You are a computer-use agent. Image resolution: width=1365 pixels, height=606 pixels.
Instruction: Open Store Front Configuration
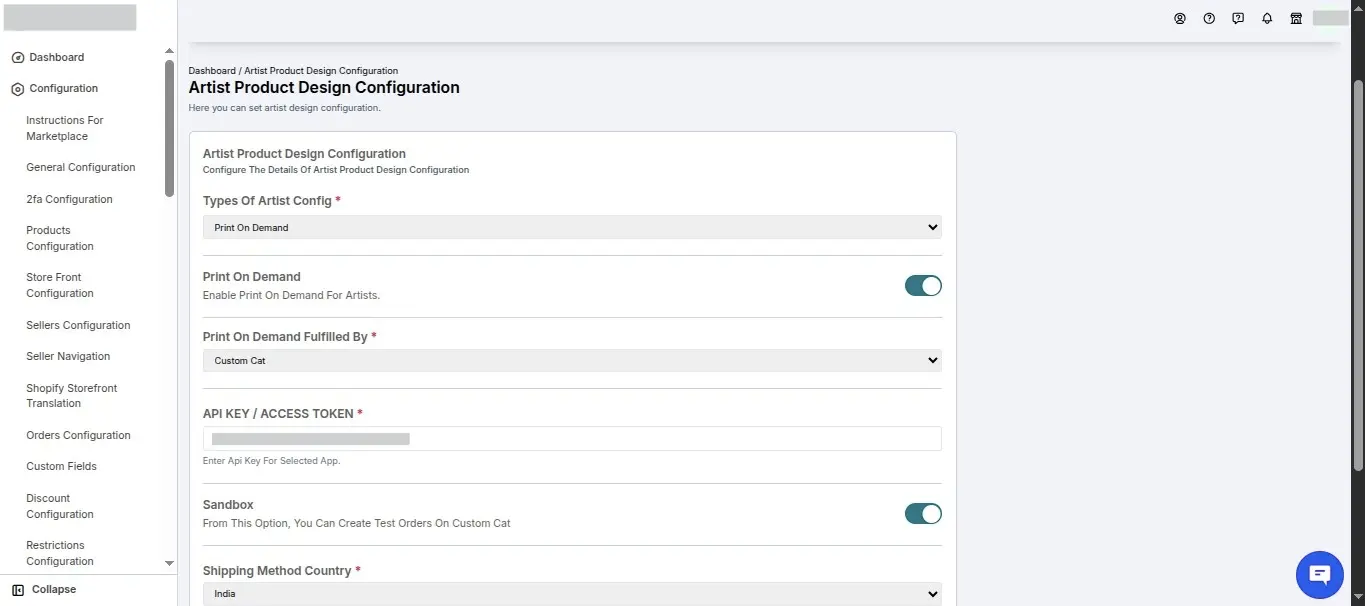click(60, 285)
